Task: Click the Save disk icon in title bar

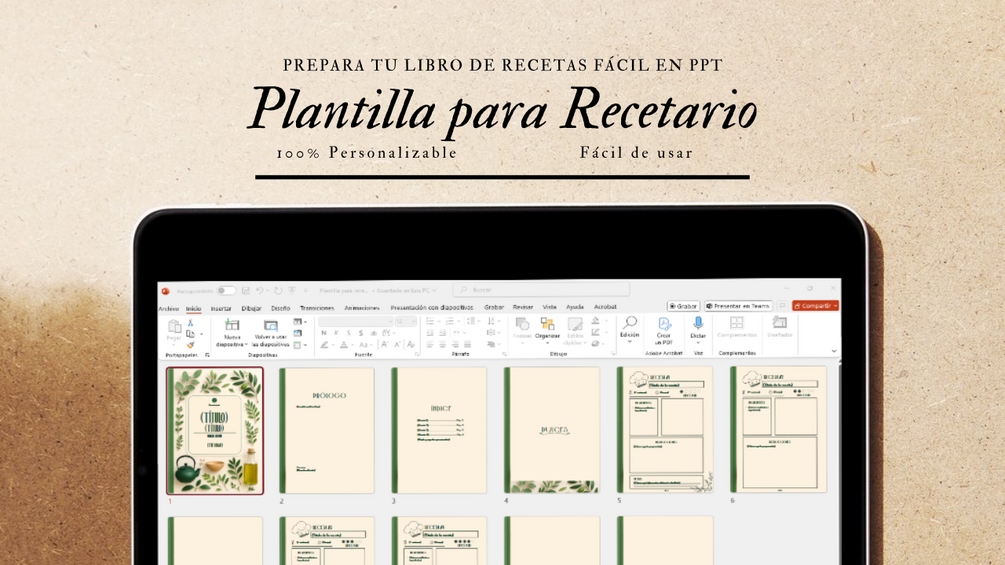Action: point(245,291)
